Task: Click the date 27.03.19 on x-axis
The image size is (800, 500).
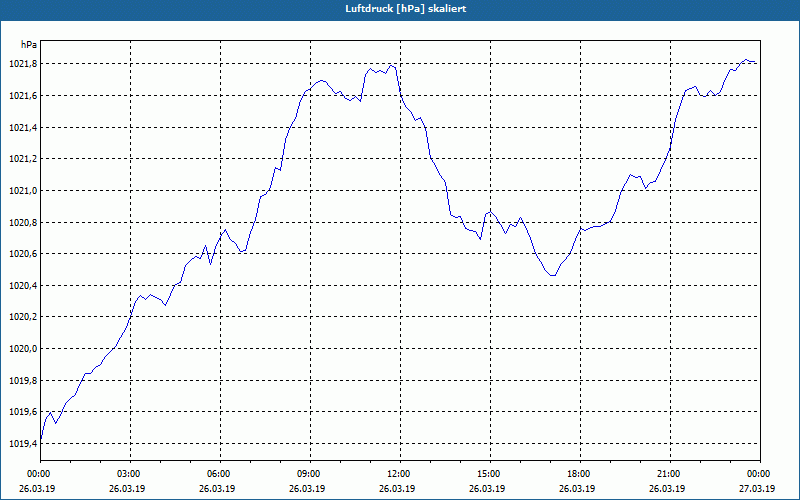Action: pos(757,489)
